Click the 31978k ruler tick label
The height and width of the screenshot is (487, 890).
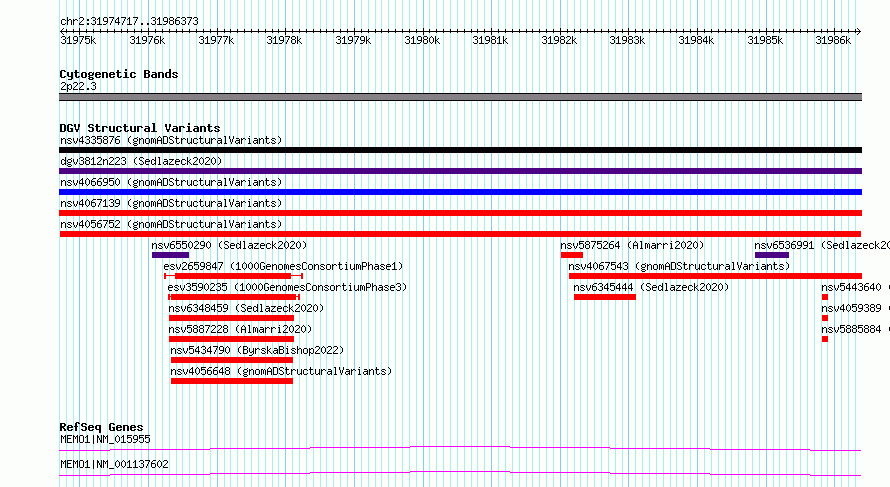point(284,40)
